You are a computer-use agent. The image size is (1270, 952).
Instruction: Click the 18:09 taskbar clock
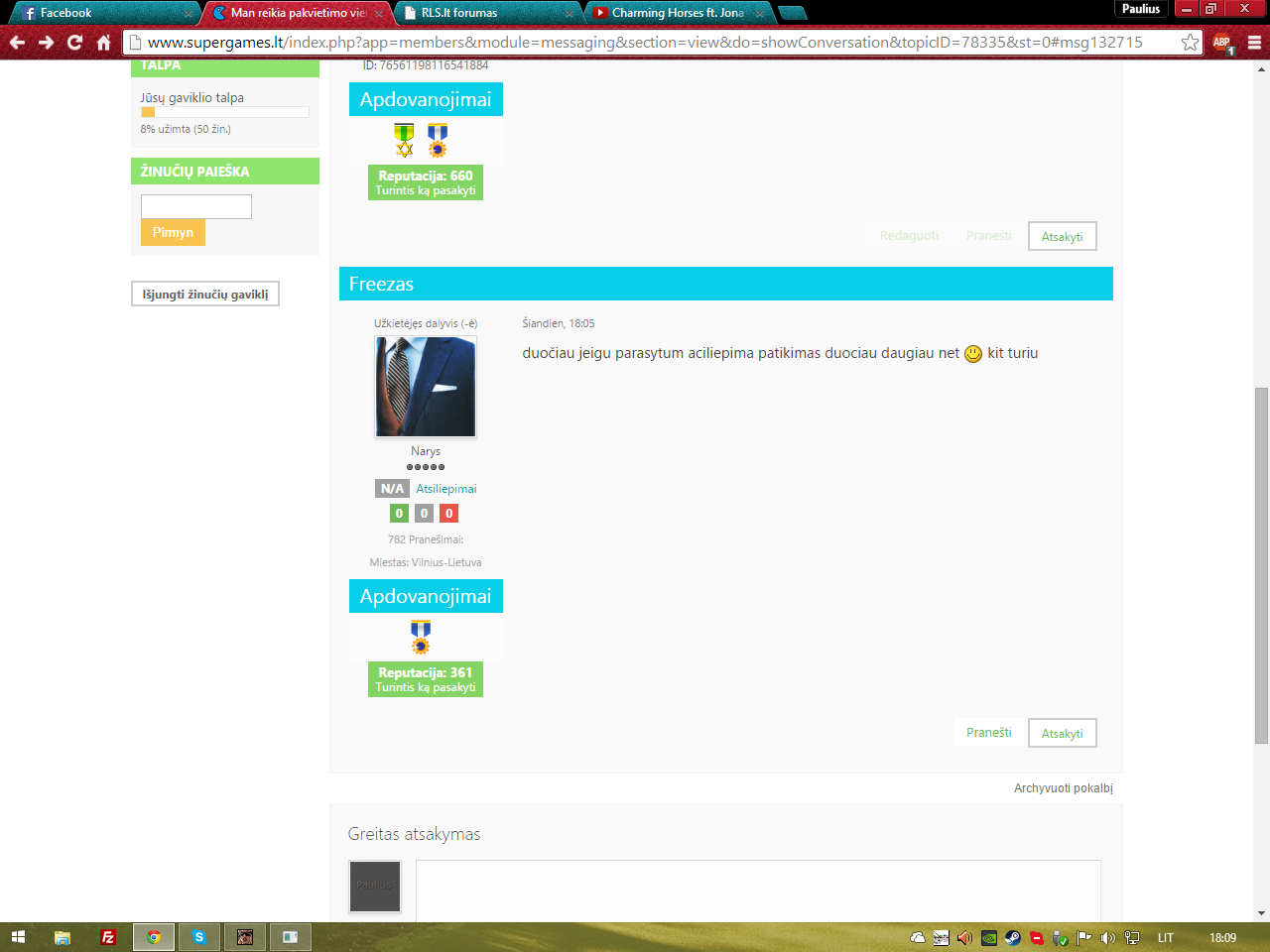tap(1223, 938)
